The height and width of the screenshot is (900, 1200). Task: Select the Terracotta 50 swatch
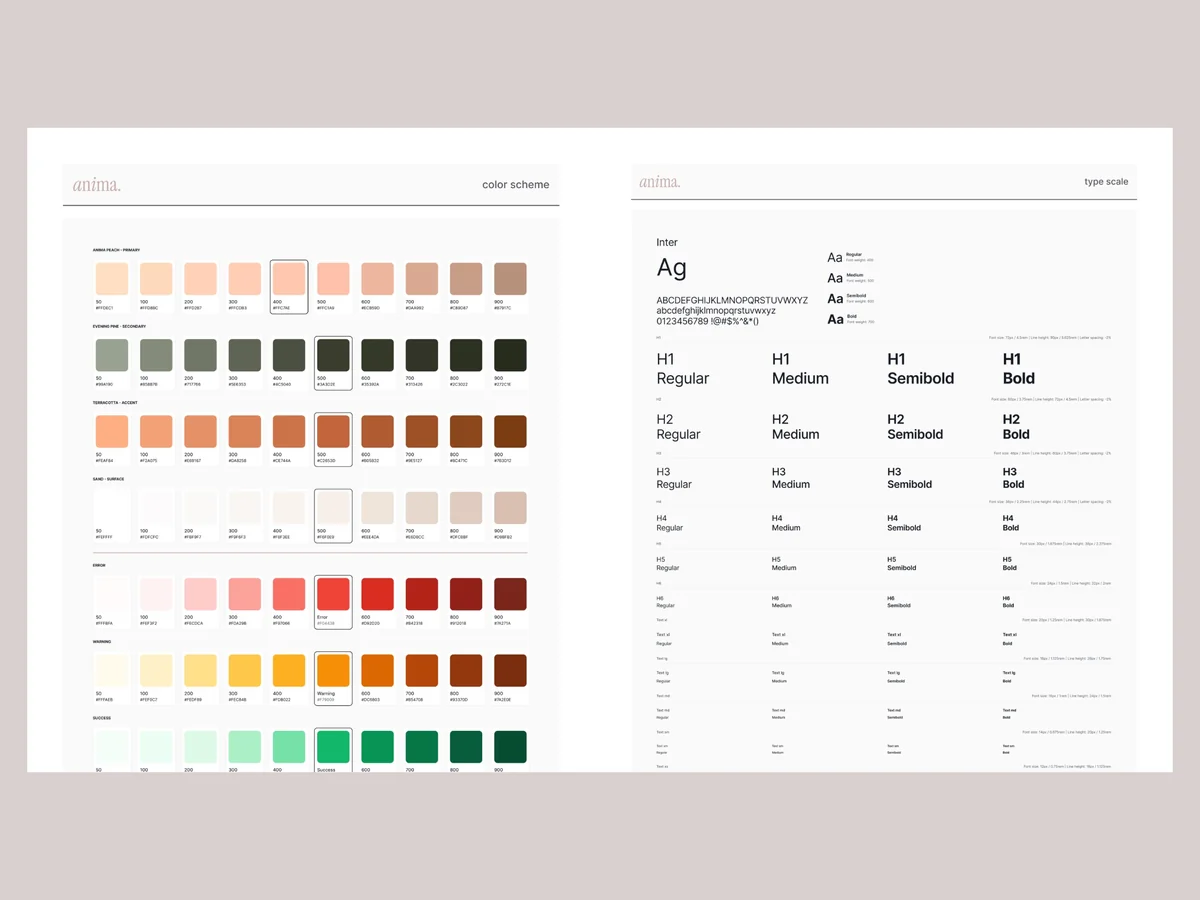click(x=112, y=431)
